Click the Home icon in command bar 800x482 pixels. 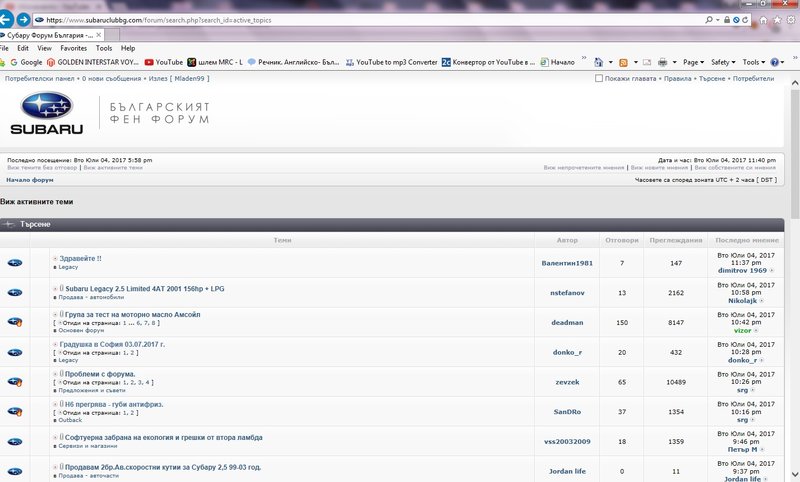coord(598,62)
